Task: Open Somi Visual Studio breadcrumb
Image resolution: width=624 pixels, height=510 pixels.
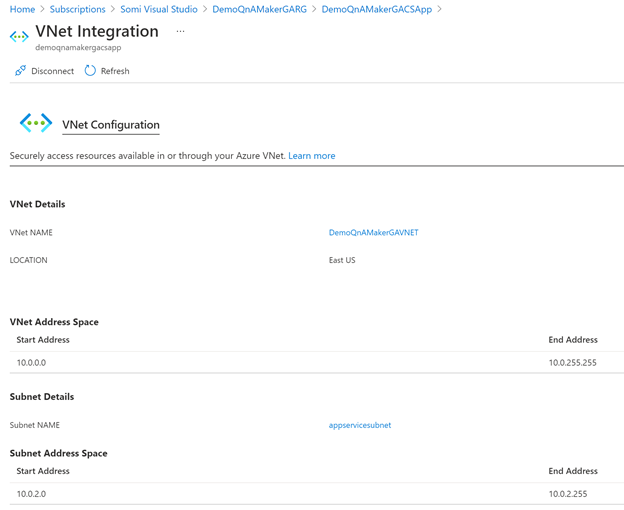Action: click(159, 9)
